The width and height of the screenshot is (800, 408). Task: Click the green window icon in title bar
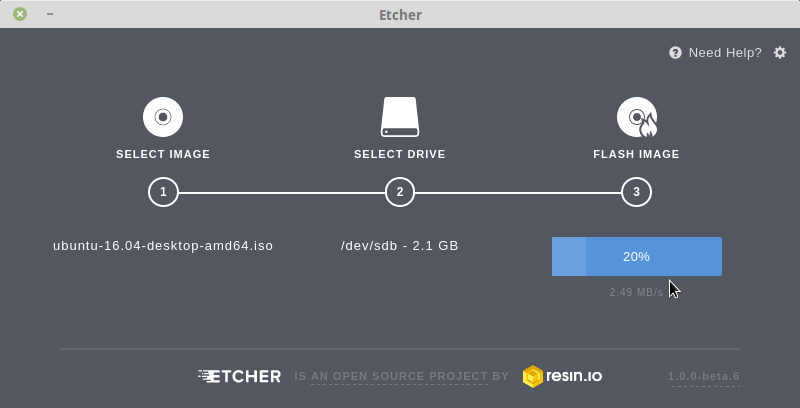[20, 15]
